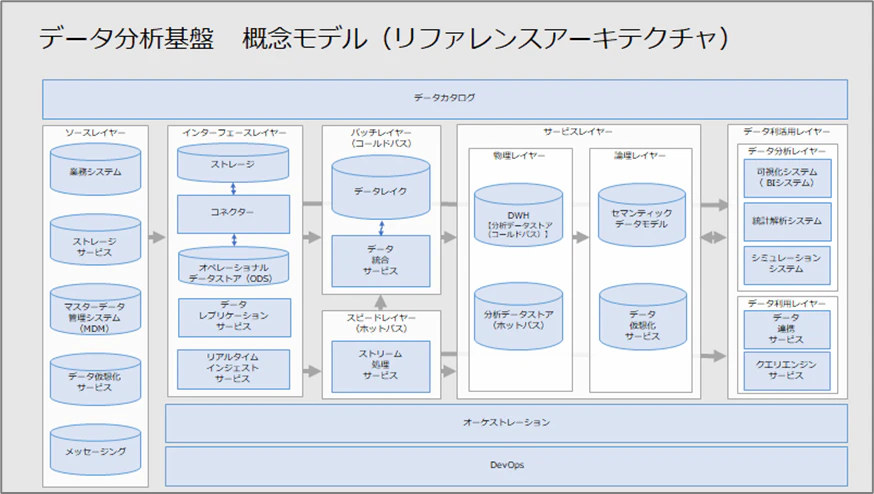Click the データカタログ bar
The image size is (874, 494).
(x=445, y=99)
